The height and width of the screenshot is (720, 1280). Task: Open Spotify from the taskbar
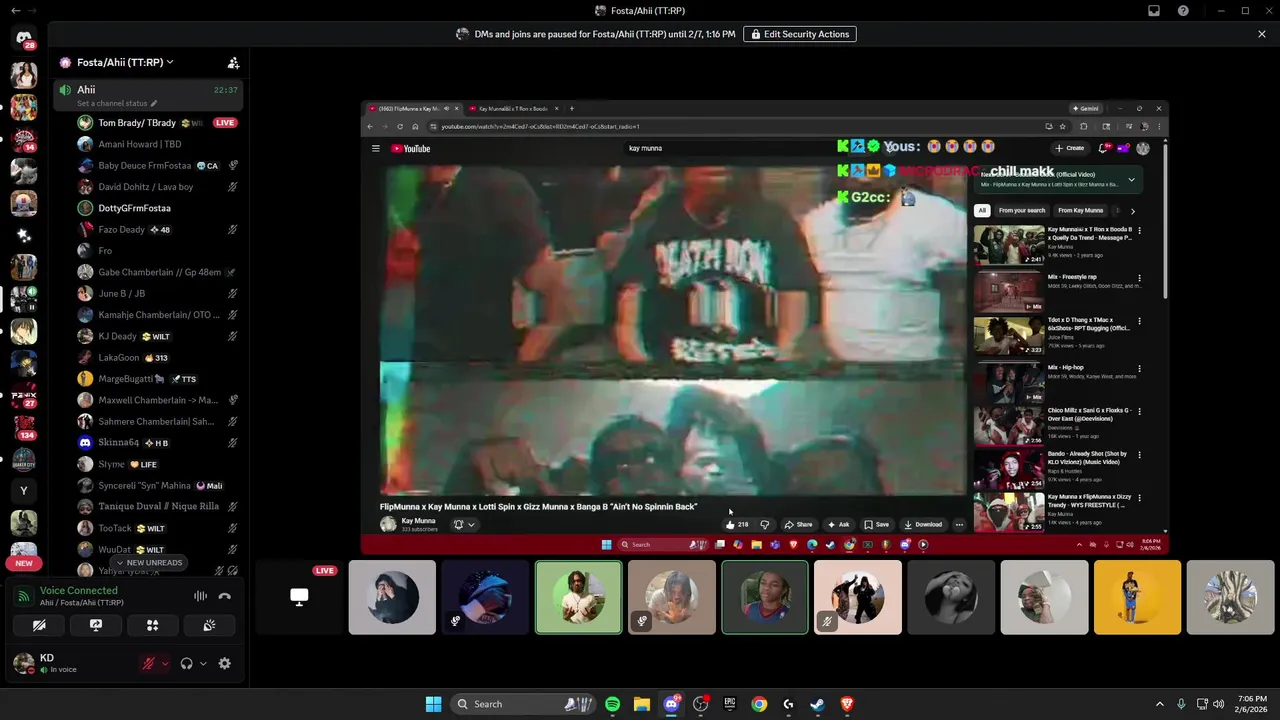[613, 704]
